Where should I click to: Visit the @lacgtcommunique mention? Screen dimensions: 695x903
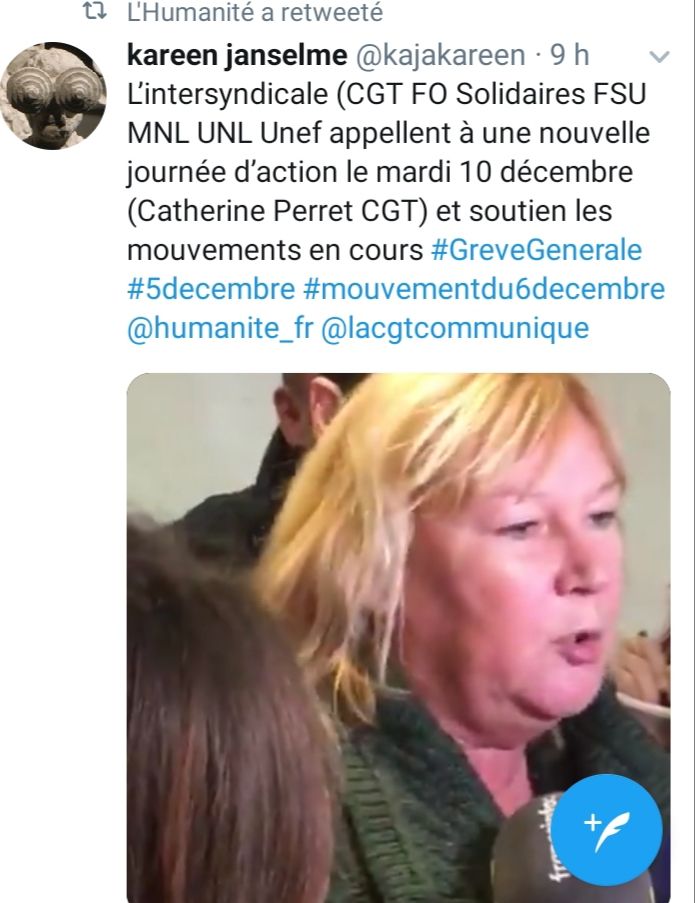tap(455, 328)
